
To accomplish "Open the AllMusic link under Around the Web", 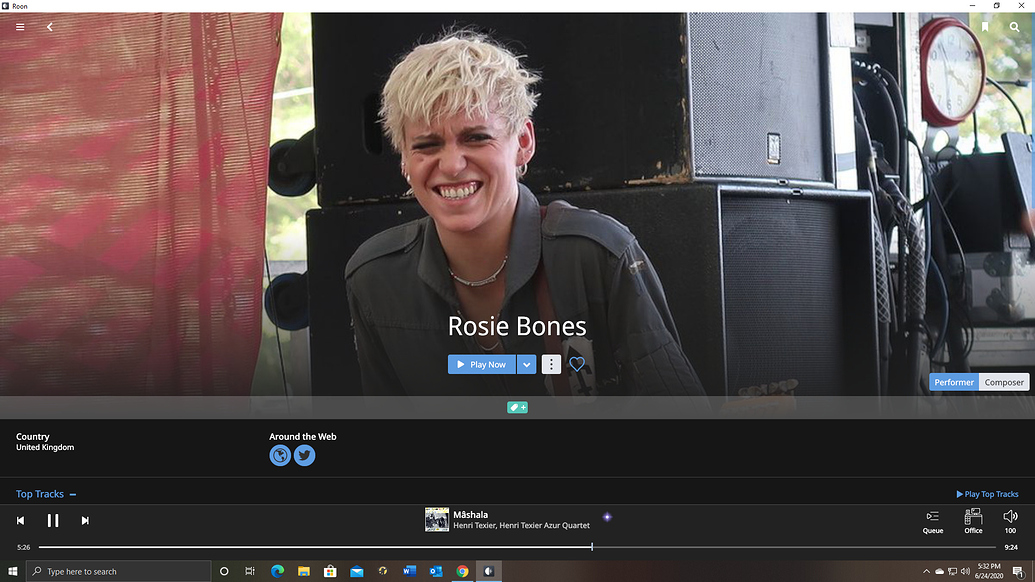I will pyautogui.click(x=279, y=455).
